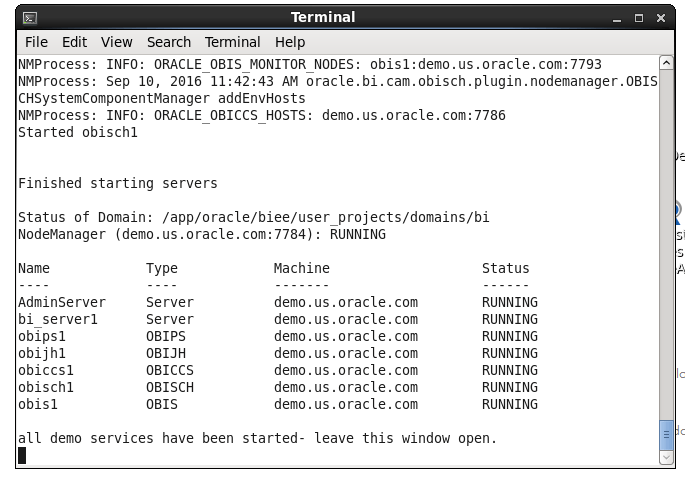685x479 pixels.
Task: Click the OBIPS type cell
Action: (166, 336)
